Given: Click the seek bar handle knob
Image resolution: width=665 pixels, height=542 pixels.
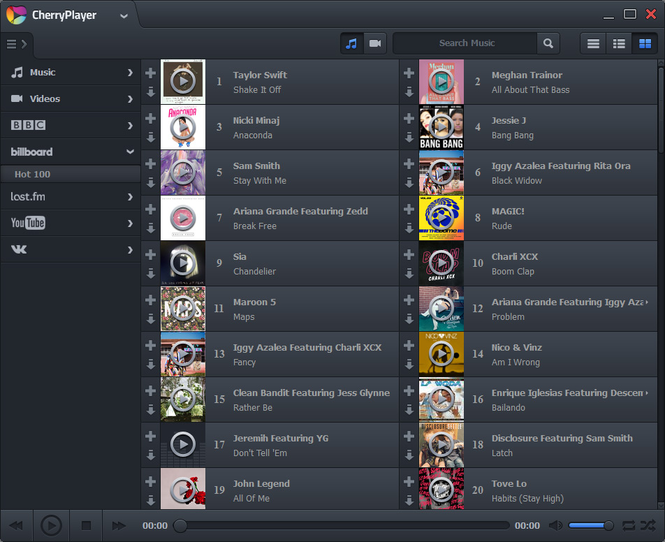Looking at the screenshot, I should tap(180, 525).
